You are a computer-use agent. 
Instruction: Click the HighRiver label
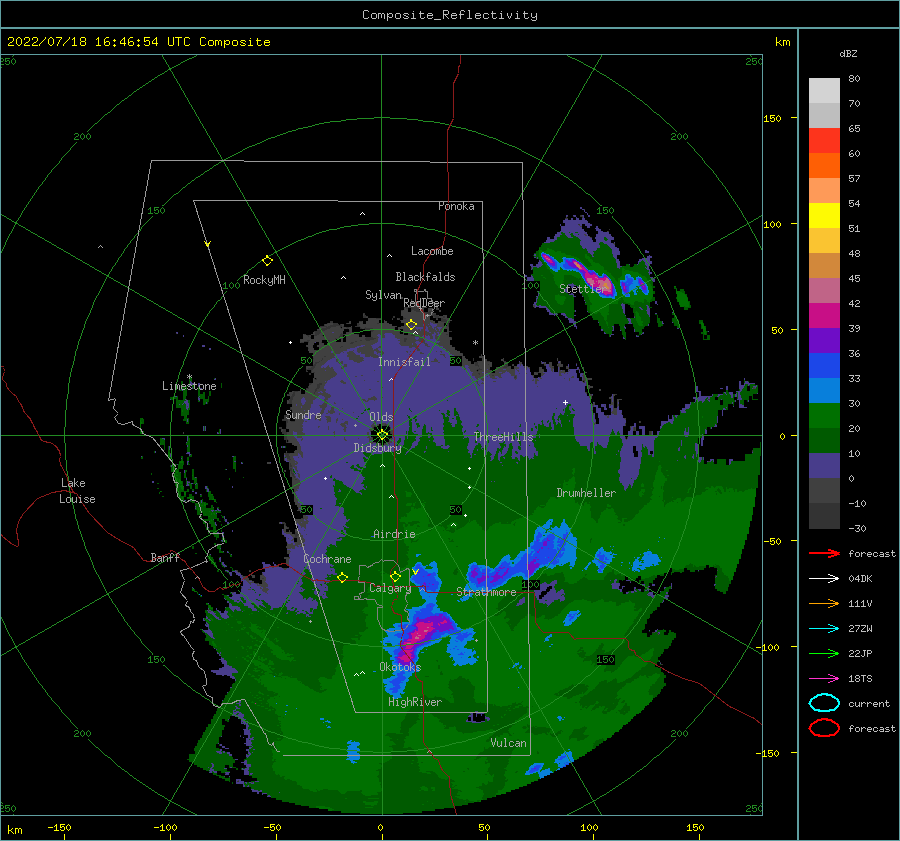click(x=415, y=702)
